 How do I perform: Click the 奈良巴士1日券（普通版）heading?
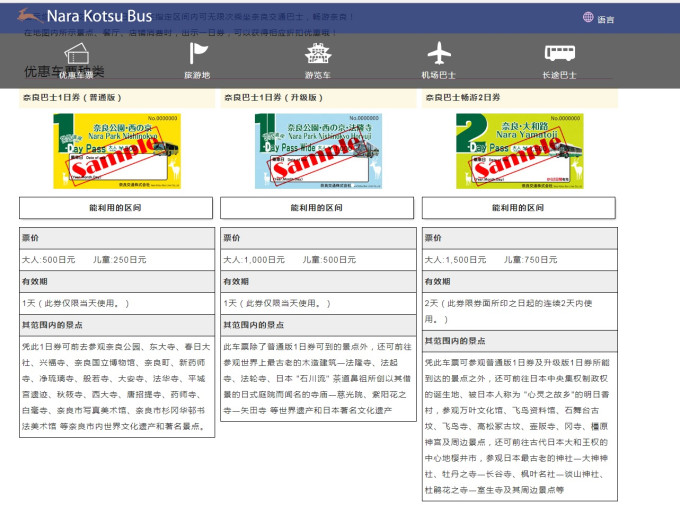pyautogui.click(x=72, y=98)
